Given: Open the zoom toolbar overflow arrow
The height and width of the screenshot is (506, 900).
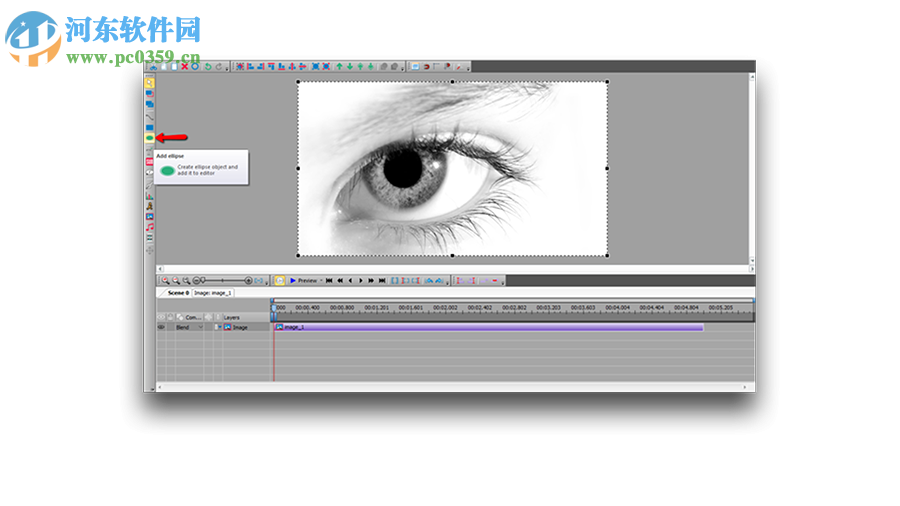Looking at the screenshot, I should click(x=266, y=282).
